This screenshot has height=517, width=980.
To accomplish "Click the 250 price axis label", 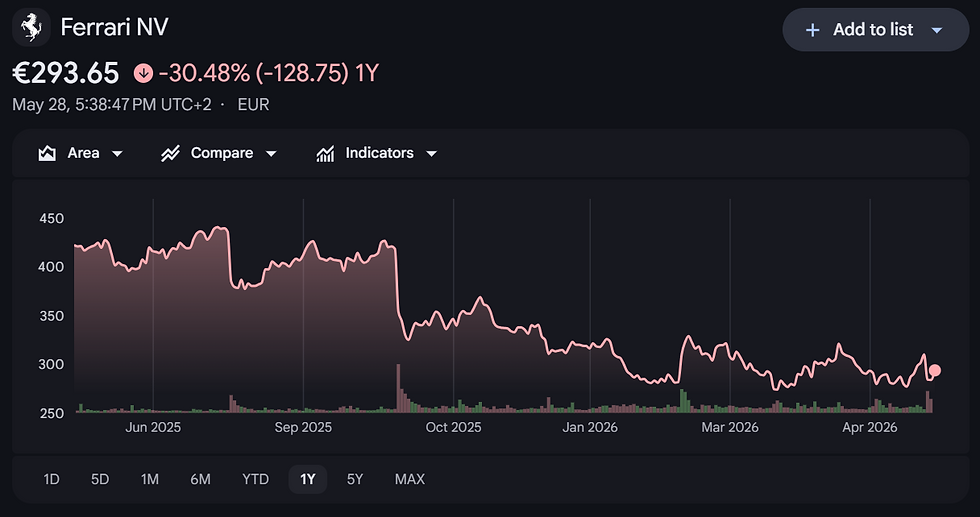I will tap(51, 413).
